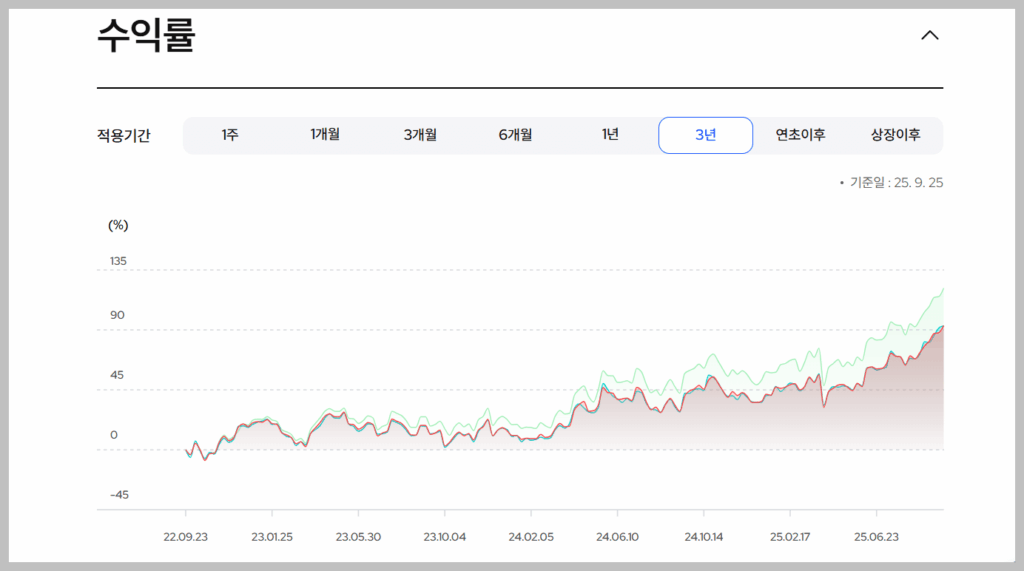Click the selected 3년 period button
The width and height of the screenshot is (1024, 571).
(705, 135)
